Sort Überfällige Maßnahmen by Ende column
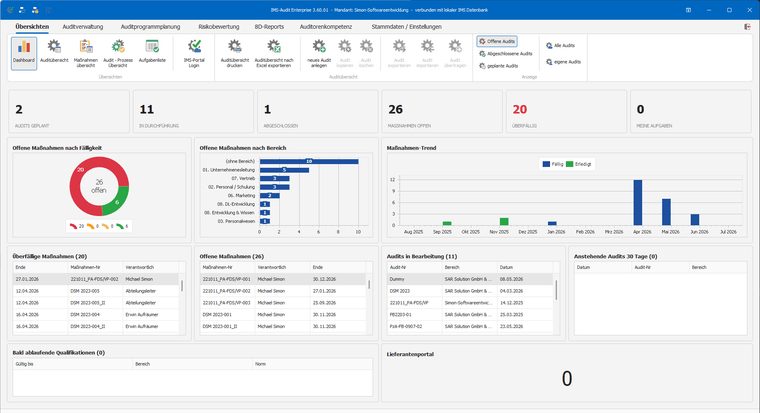The width and height of the screenshot is (760, 413). click(40, 267)
